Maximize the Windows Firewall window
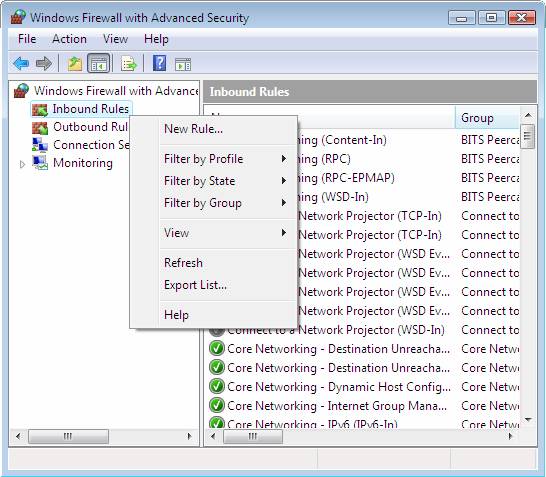Image resolution: width=546 pixels, height=477 pixels. click(491, 18)
